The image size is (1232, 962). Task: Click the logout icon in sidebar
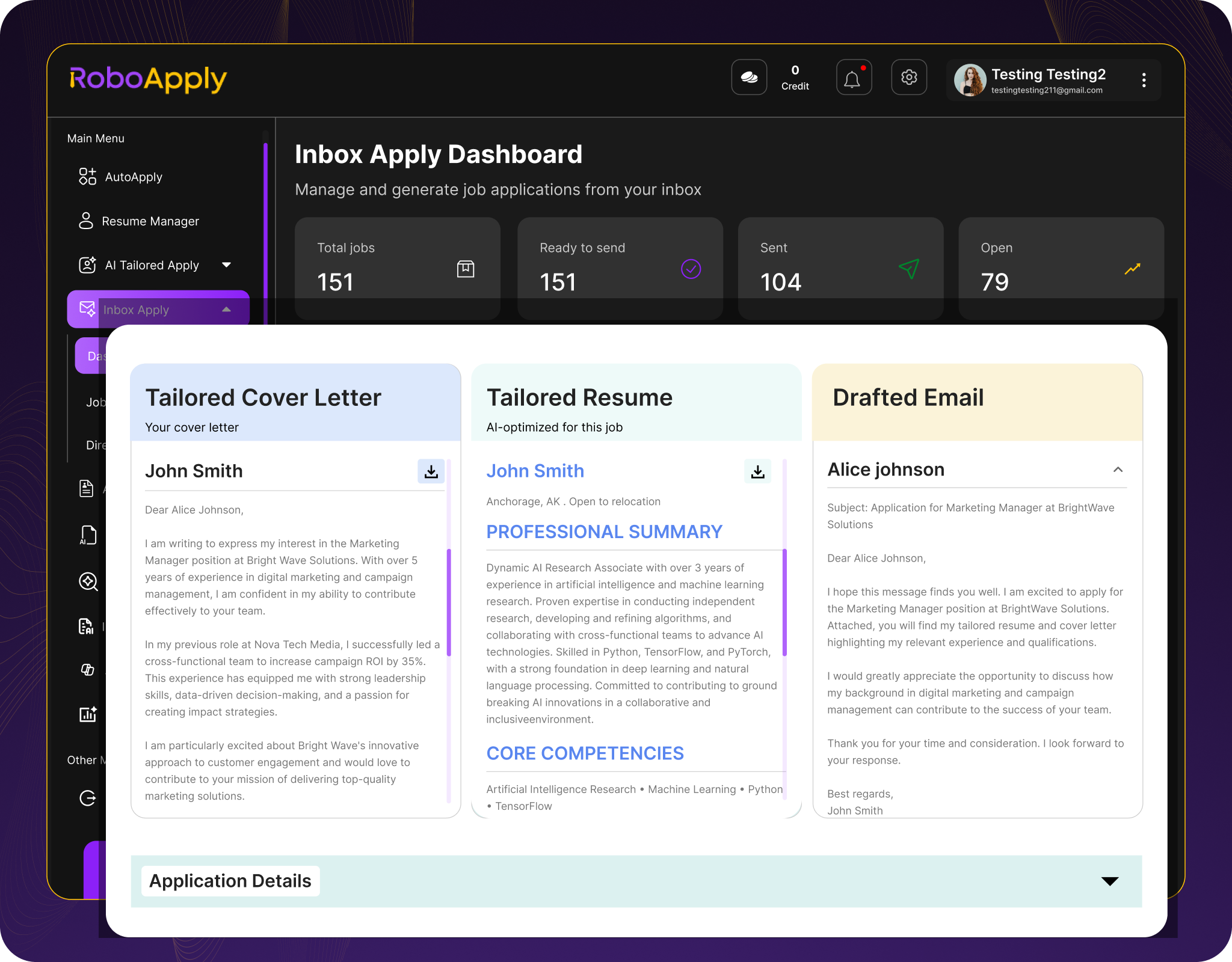click(x=88, y=798)
